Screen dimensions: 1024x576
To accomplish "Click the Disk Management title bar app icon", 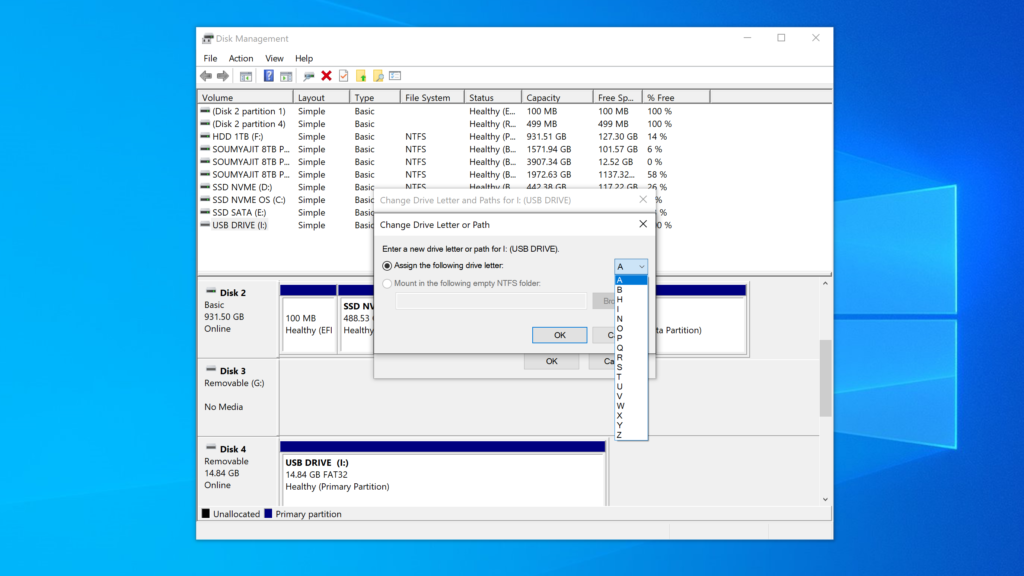I will pyautogui.click(x=208, y=39).
